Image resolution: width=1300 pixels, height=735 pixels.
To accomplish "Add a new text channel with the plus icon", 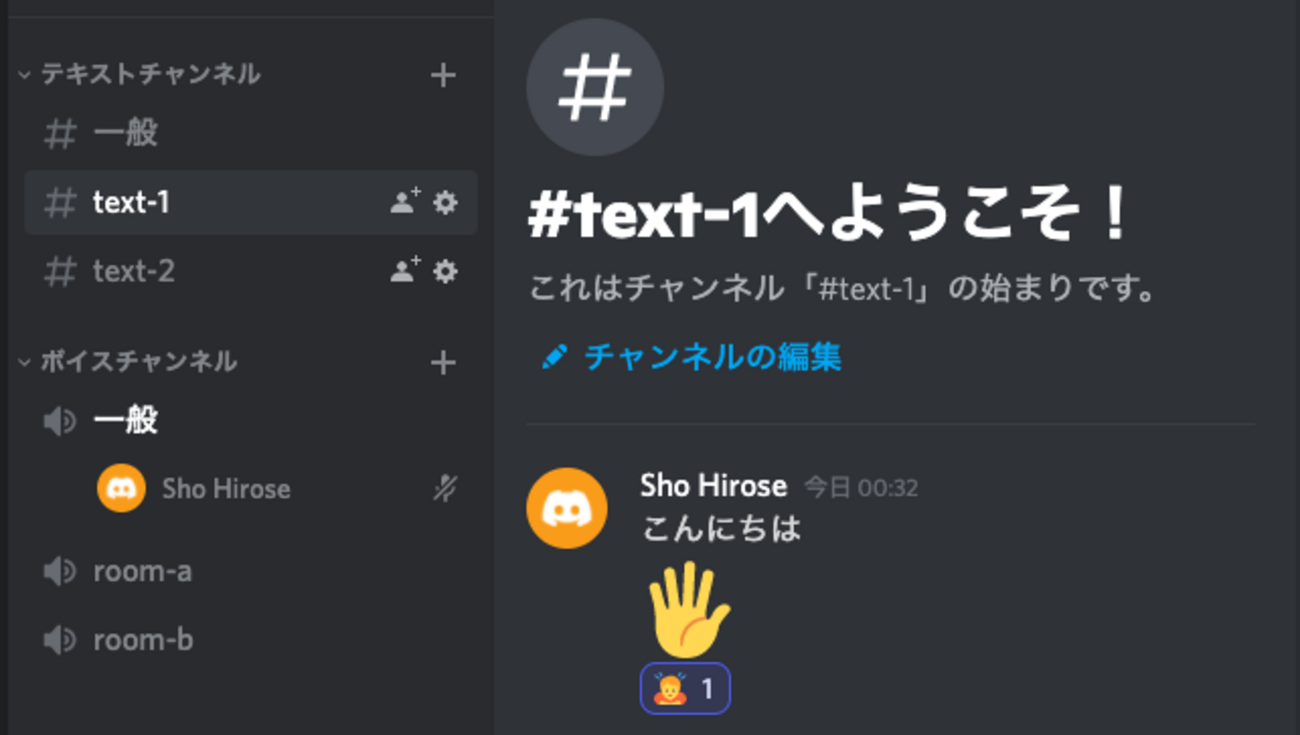I will point(442,74).
